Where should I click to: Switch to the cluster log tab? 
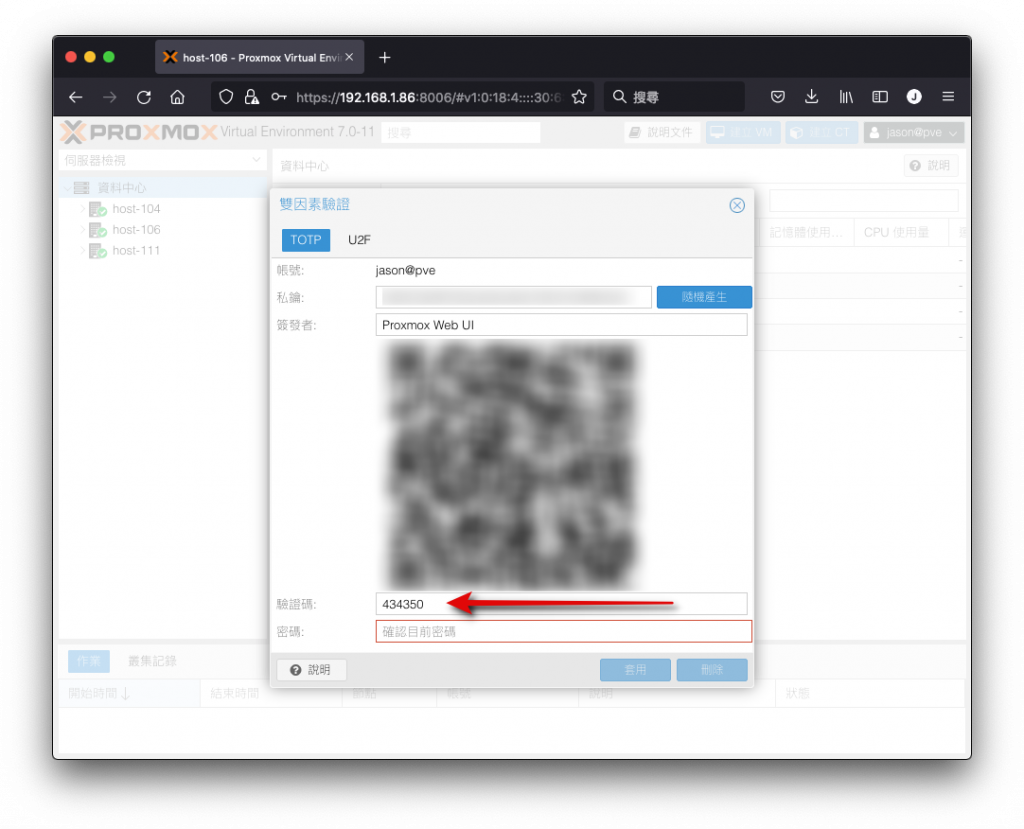[152, 661]
